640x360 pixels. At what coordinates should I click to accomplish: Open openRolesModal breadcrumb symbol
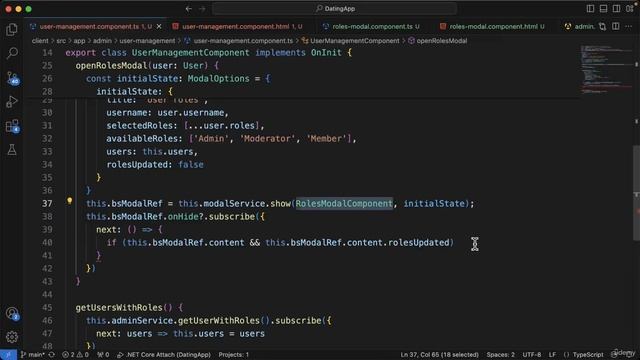click(438, 41)
